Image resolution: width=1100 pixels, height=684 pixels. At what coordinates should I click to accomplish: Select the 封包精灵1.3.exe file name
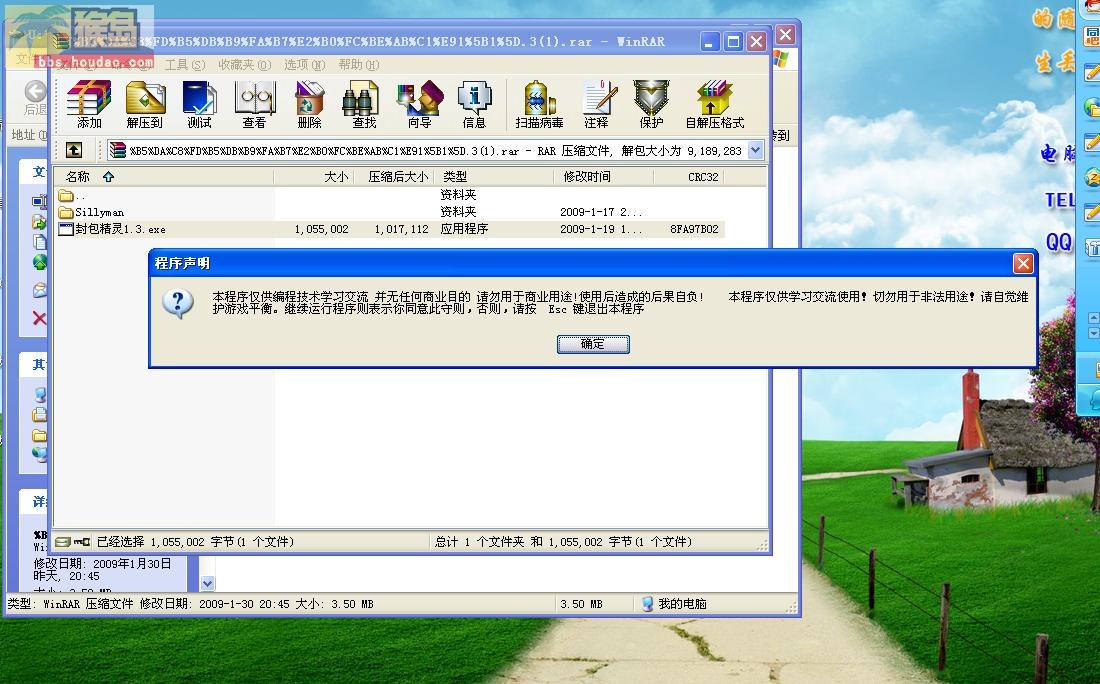pos(121,229)
